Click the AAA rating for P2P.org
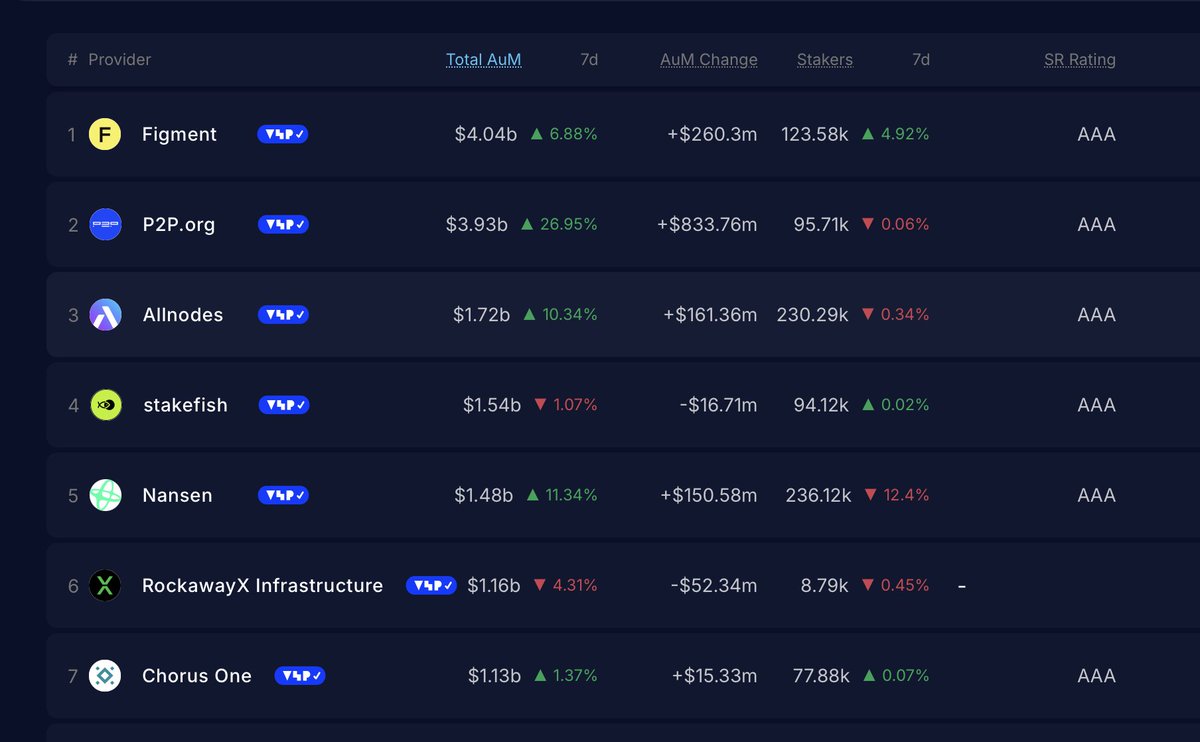Viewport: 1200px width, 742px height. (x=1096, y=224)
